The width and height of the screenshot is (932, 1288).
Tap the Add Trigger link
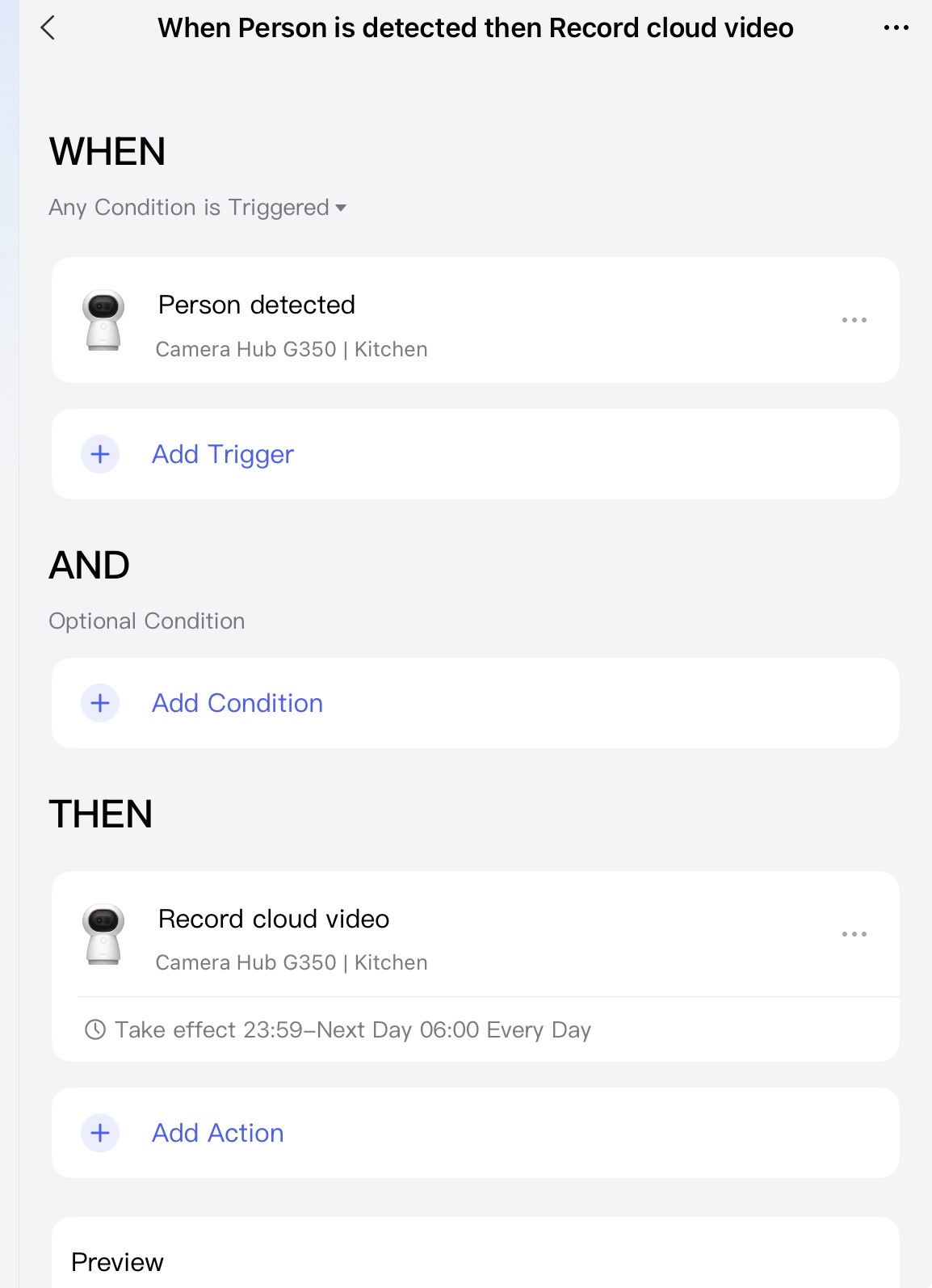pos(223,454)
